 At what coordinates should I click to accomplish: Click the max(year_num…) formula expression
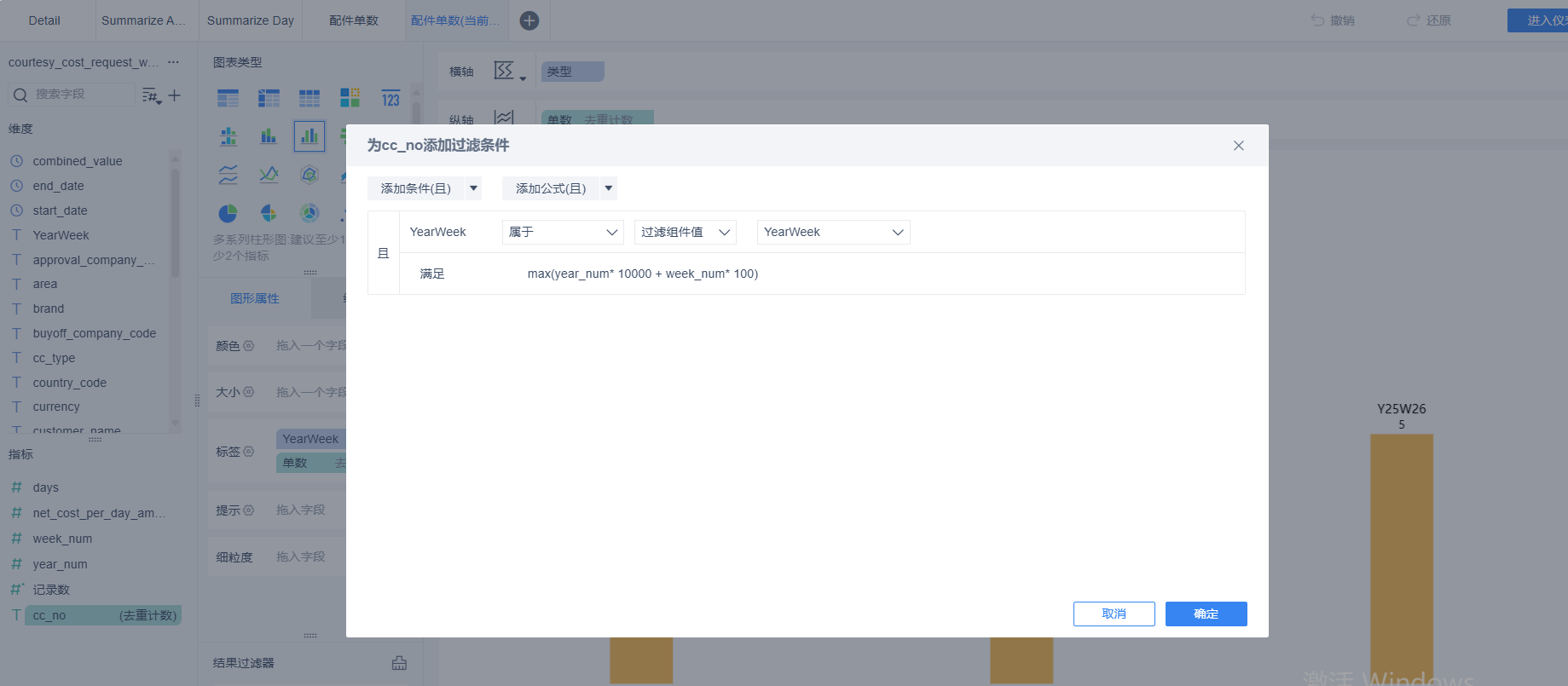643,274
